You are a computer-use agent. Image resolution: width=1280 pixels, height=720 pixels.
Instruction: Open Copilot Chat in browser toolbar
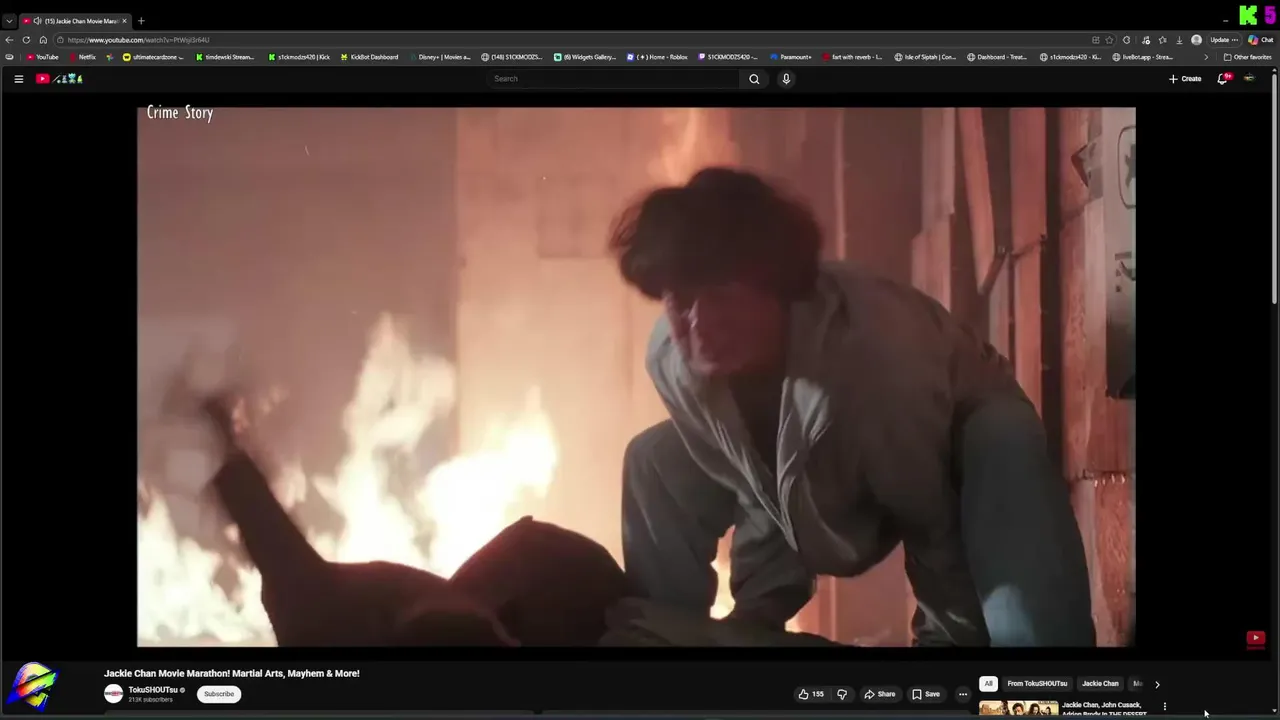pyautogui.click(x=1260, y=40)
